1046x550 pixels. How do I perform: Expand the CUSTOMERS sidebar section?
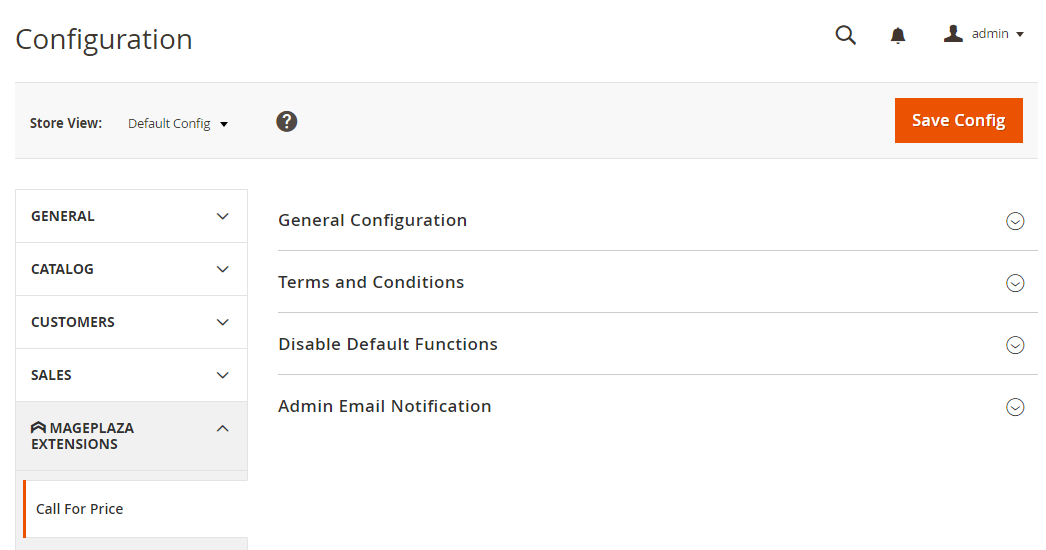[131, 322]
